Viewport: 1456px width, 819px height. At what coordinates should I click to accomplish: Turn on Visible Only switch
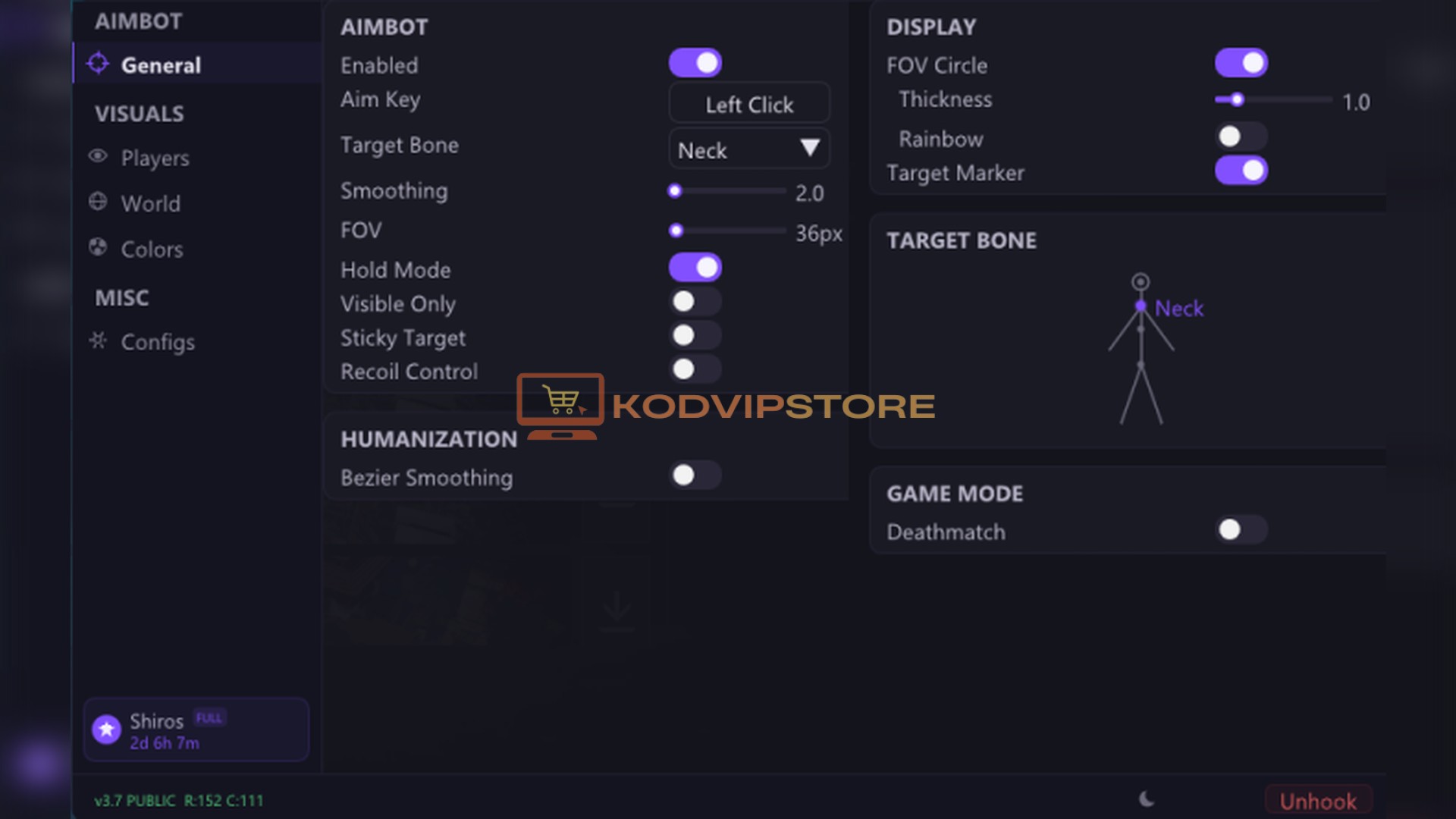pyautogui.click(x=695, y=302)
